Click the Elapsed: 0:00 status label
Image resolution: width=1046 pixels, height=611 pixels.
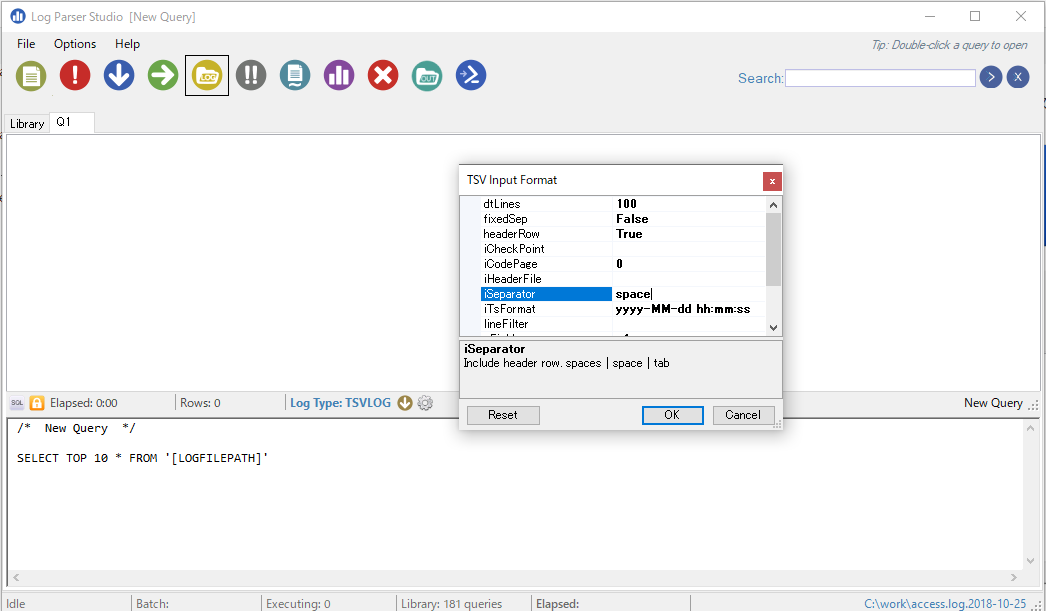click(83, 403)
